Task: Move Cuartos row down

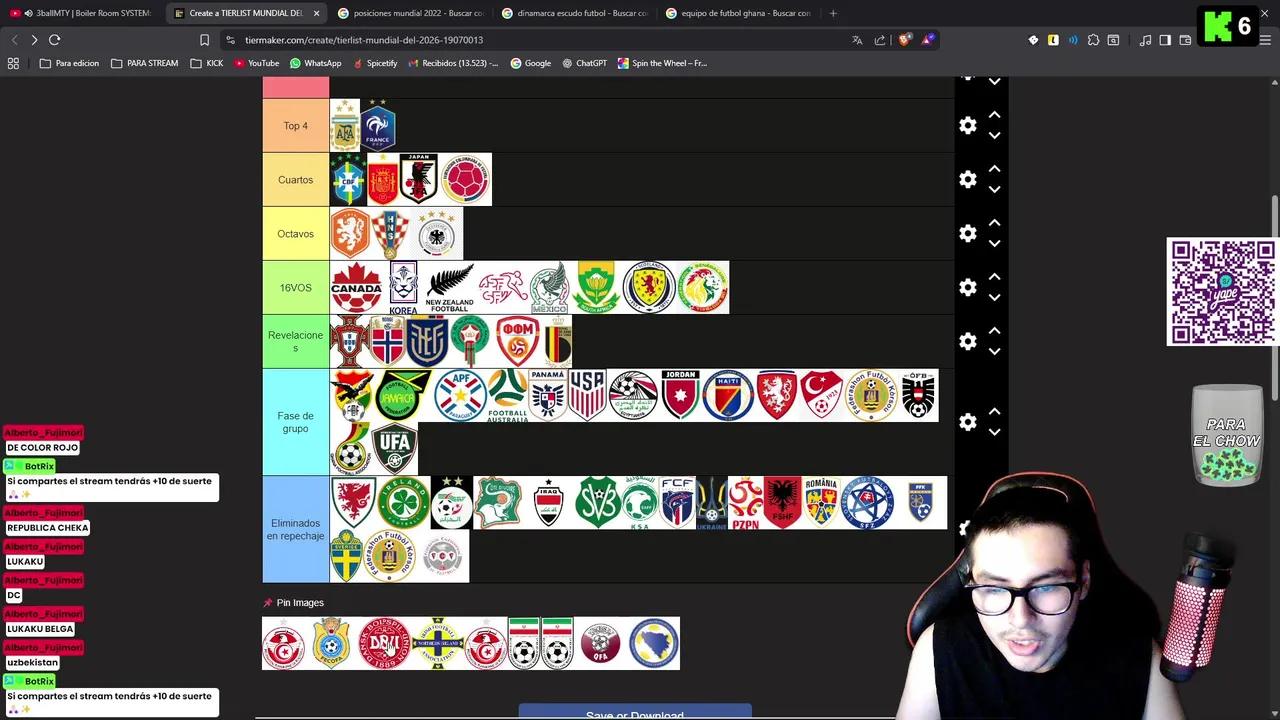Action: pyautogui.click(x=994, y=190)
